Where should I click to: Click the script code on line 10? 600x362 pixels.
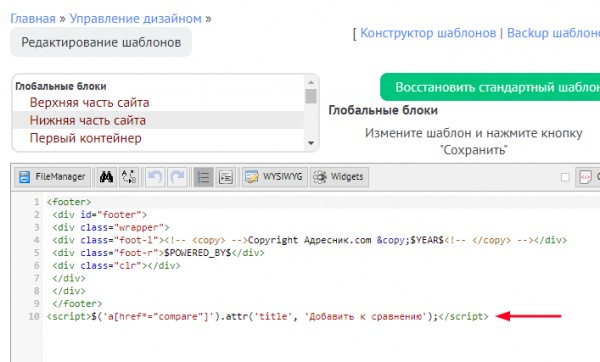coord(267,316)
